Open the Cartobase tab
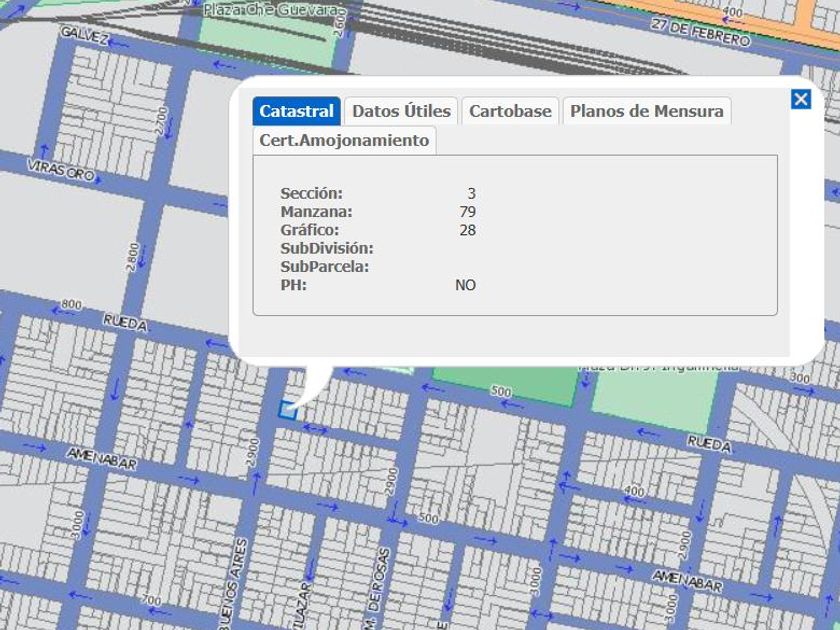Screen dimensions: 840x630 (x=510, y=111)
